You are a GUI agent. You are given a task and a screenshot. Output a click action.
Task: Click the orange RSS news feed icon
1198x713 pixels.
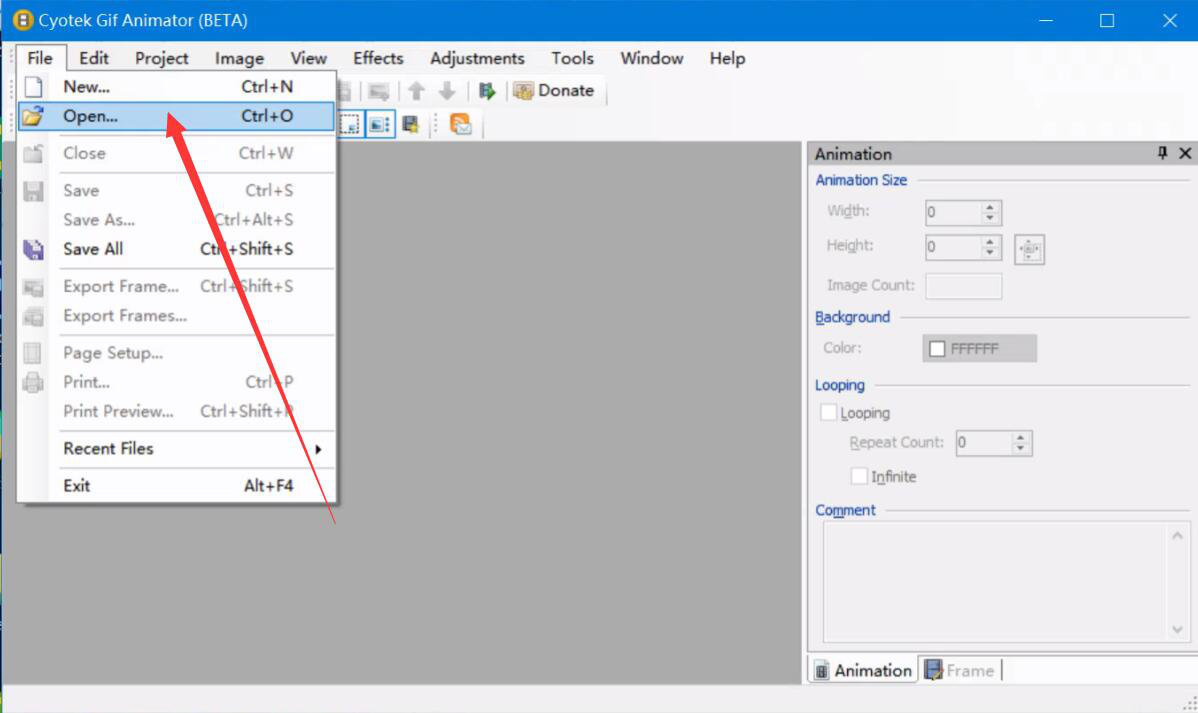pos(461,124)
